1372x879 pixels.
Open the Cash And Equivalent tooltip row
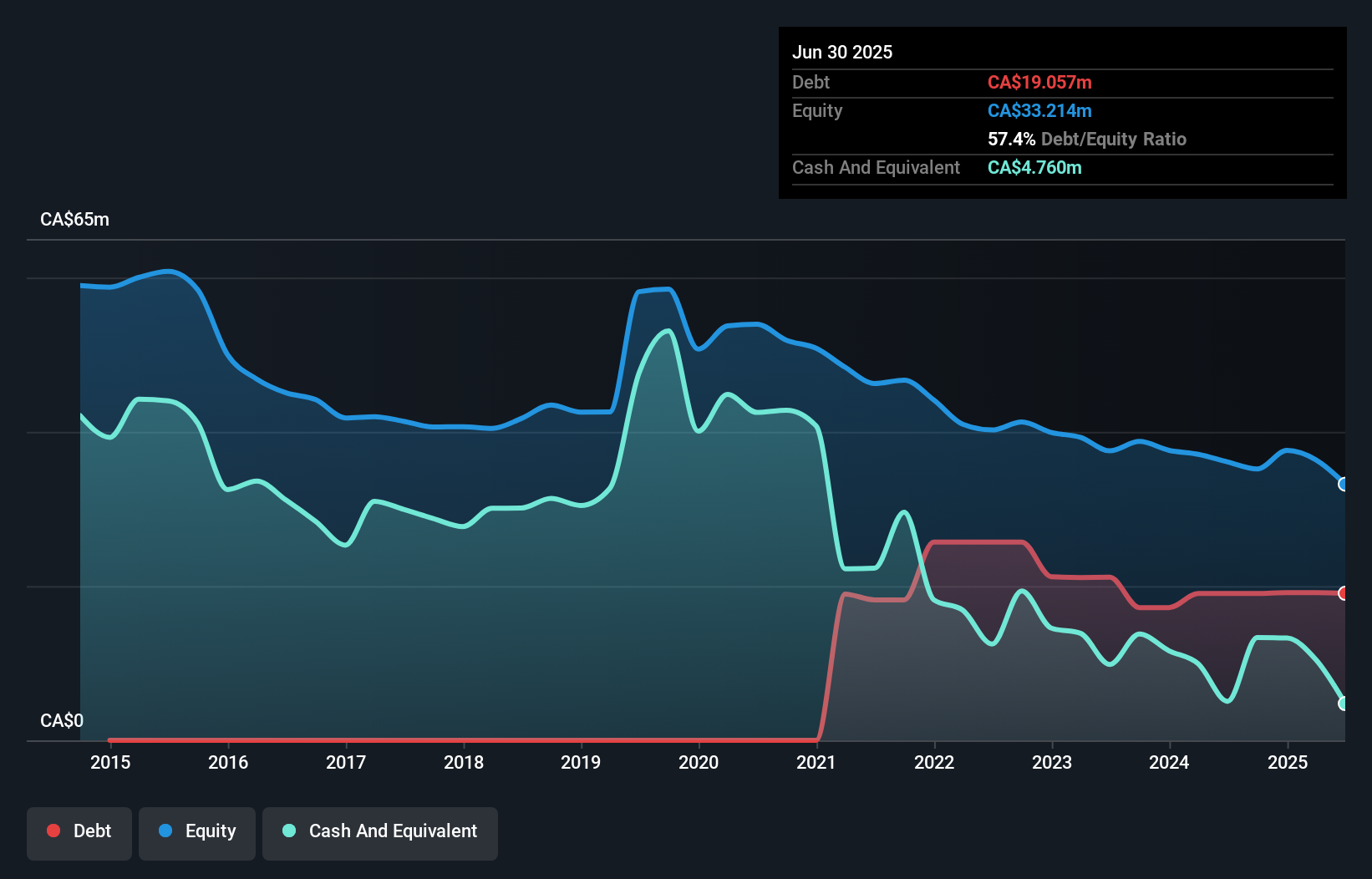[x=876, y=167]
